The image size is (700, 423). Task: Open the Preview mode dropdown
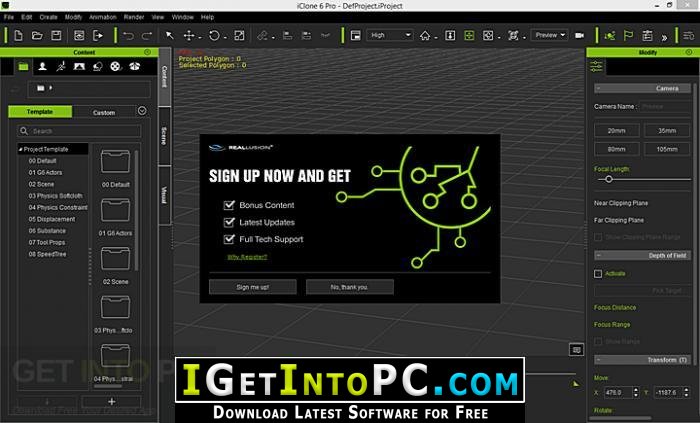coord(550,35)
